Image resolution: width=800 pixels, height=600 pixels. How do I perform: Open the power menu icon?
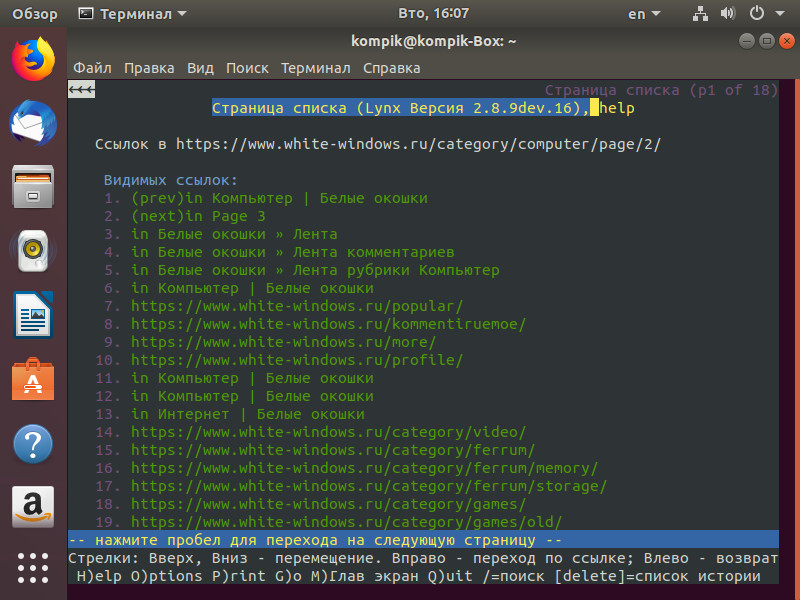(757, 14)
